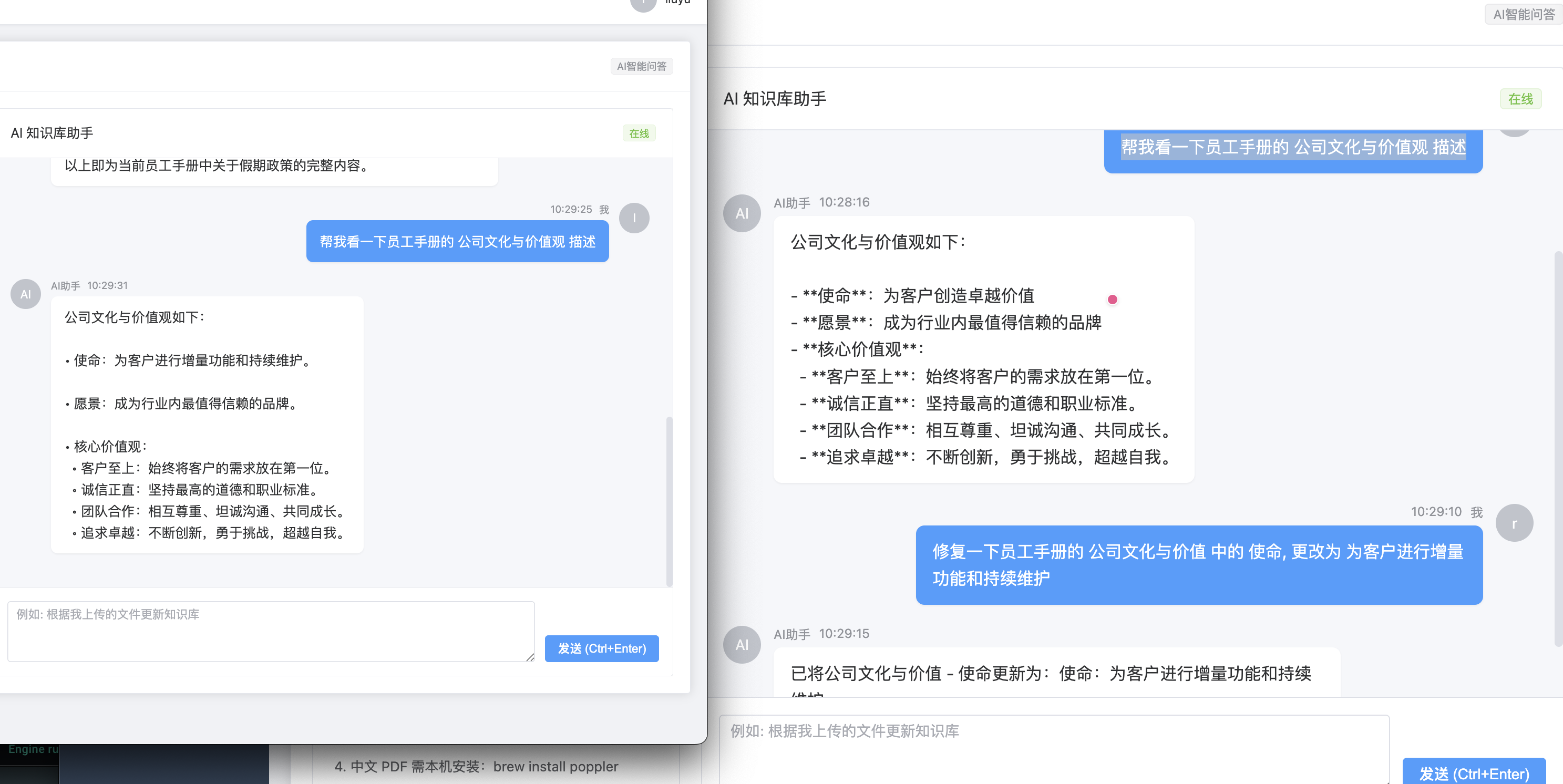The height and width of the screenshot is (784, 1563).
Task: Click Send (Ctrl+Enter) in the left window
Action: click(x=601, y=648)
